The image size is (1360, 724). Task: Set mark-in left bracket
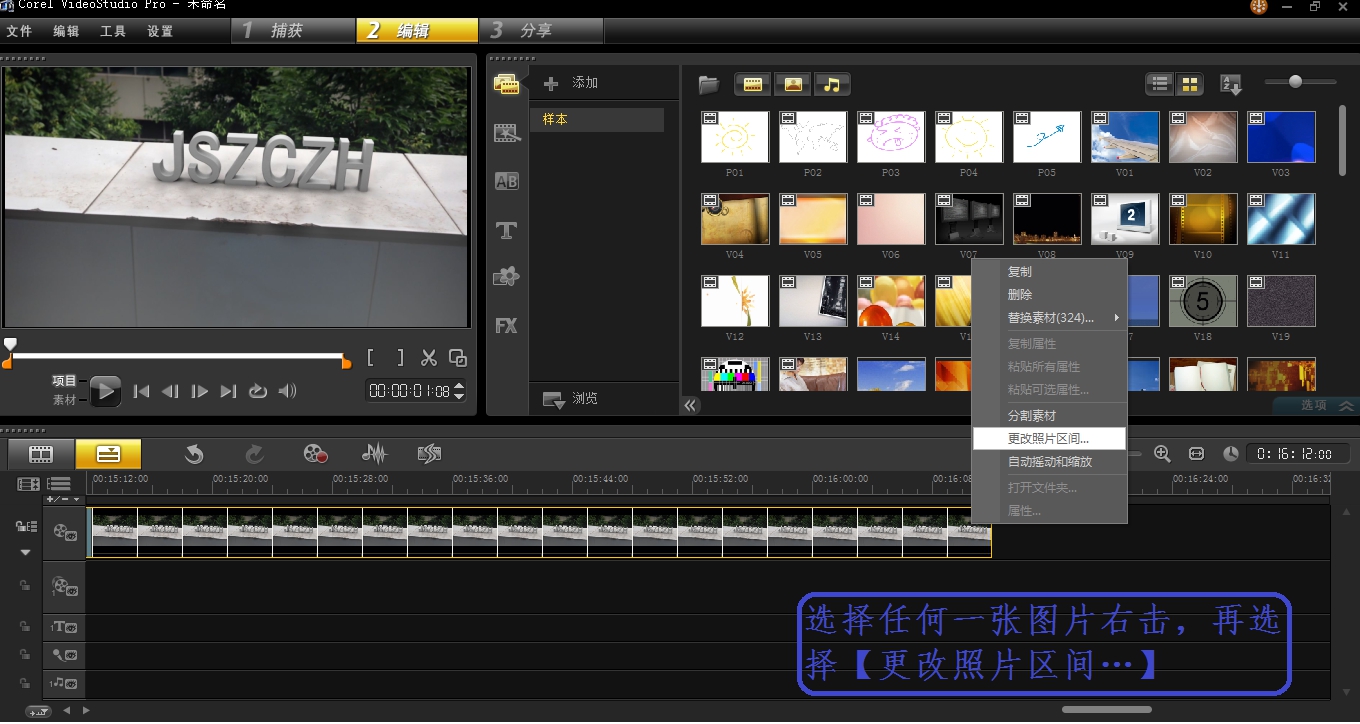click(x=371, y=357)
